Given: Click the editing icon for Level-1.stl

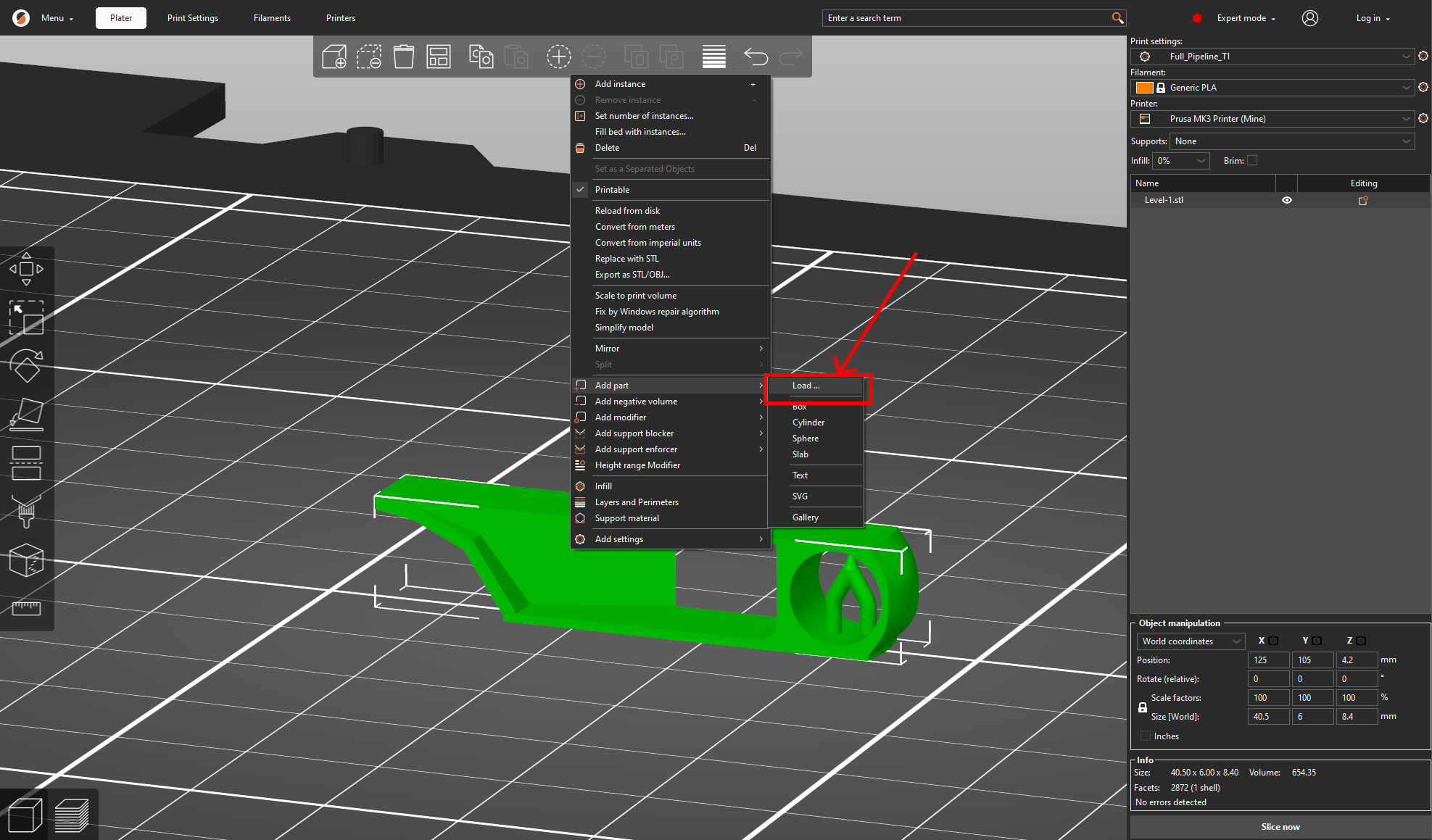Looking at the screenshot, I should tap(1363, 200).
